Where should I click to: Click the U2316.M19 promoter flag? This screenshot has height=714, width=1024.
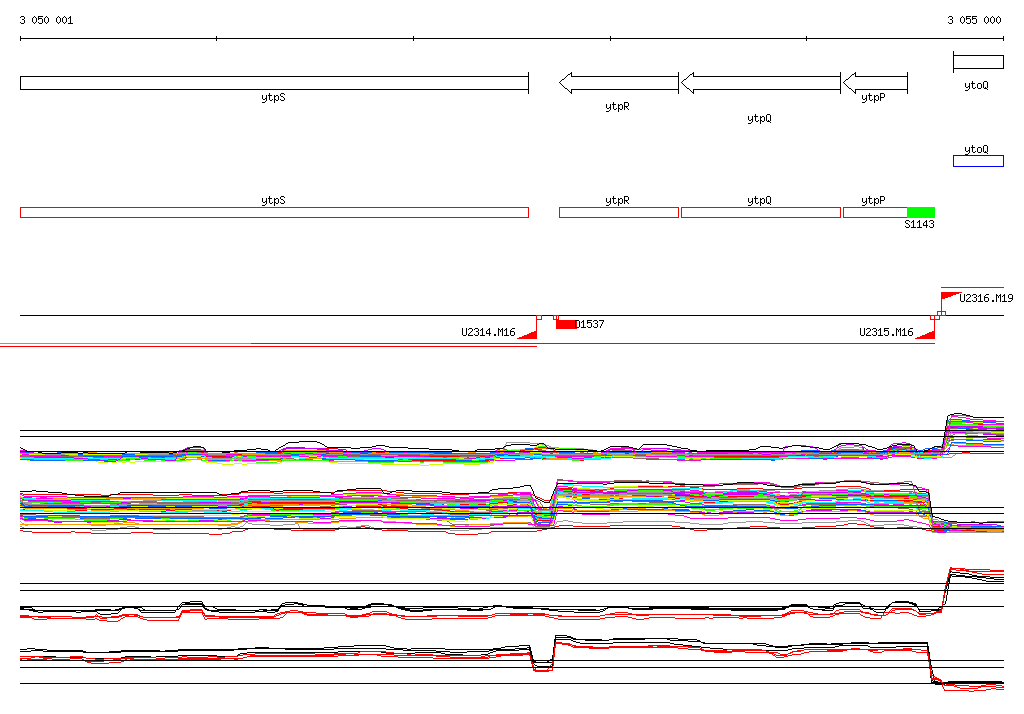click(950, 296)
